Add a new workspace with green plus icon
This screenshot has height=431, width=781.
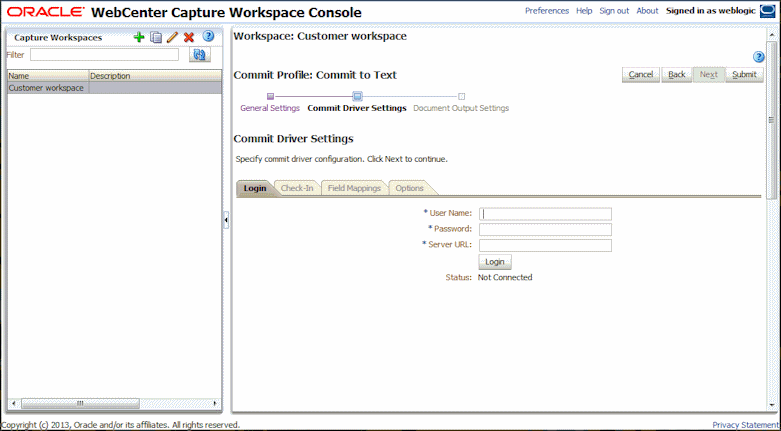(139, 37)
